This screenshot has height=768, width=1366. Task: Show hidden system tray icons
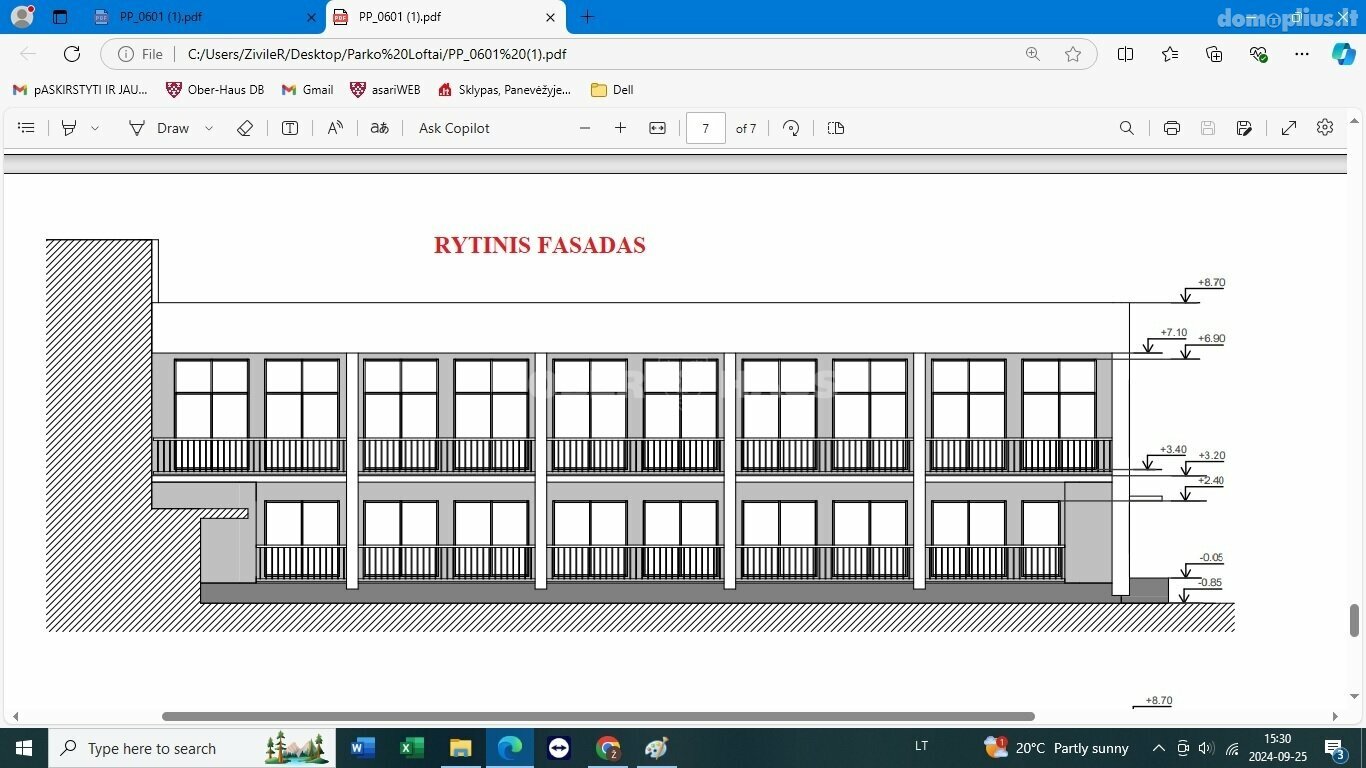click(1159, 748)
